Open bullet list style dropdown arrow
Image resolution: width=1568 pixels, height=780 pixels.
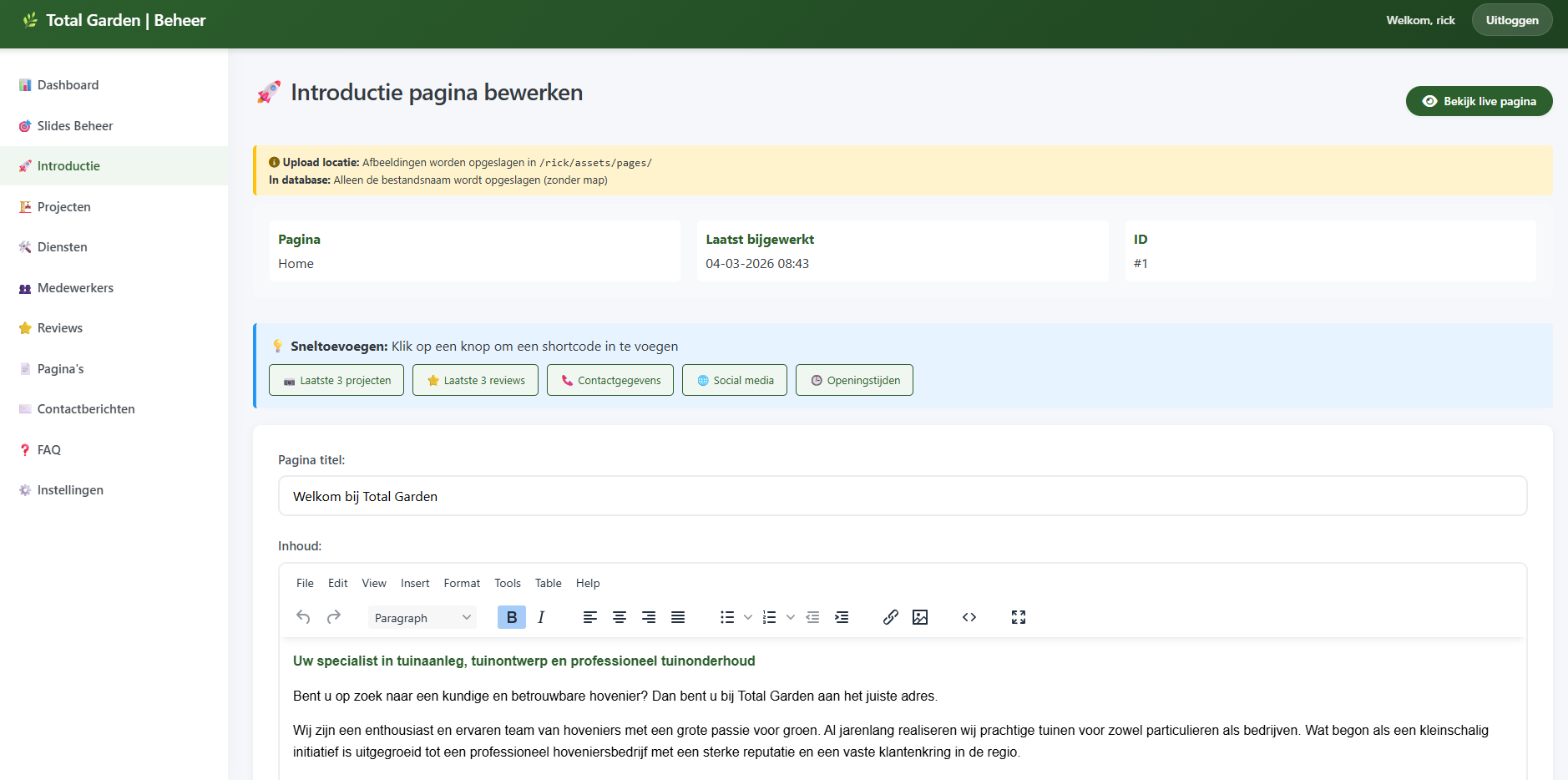tap(748, 617)
